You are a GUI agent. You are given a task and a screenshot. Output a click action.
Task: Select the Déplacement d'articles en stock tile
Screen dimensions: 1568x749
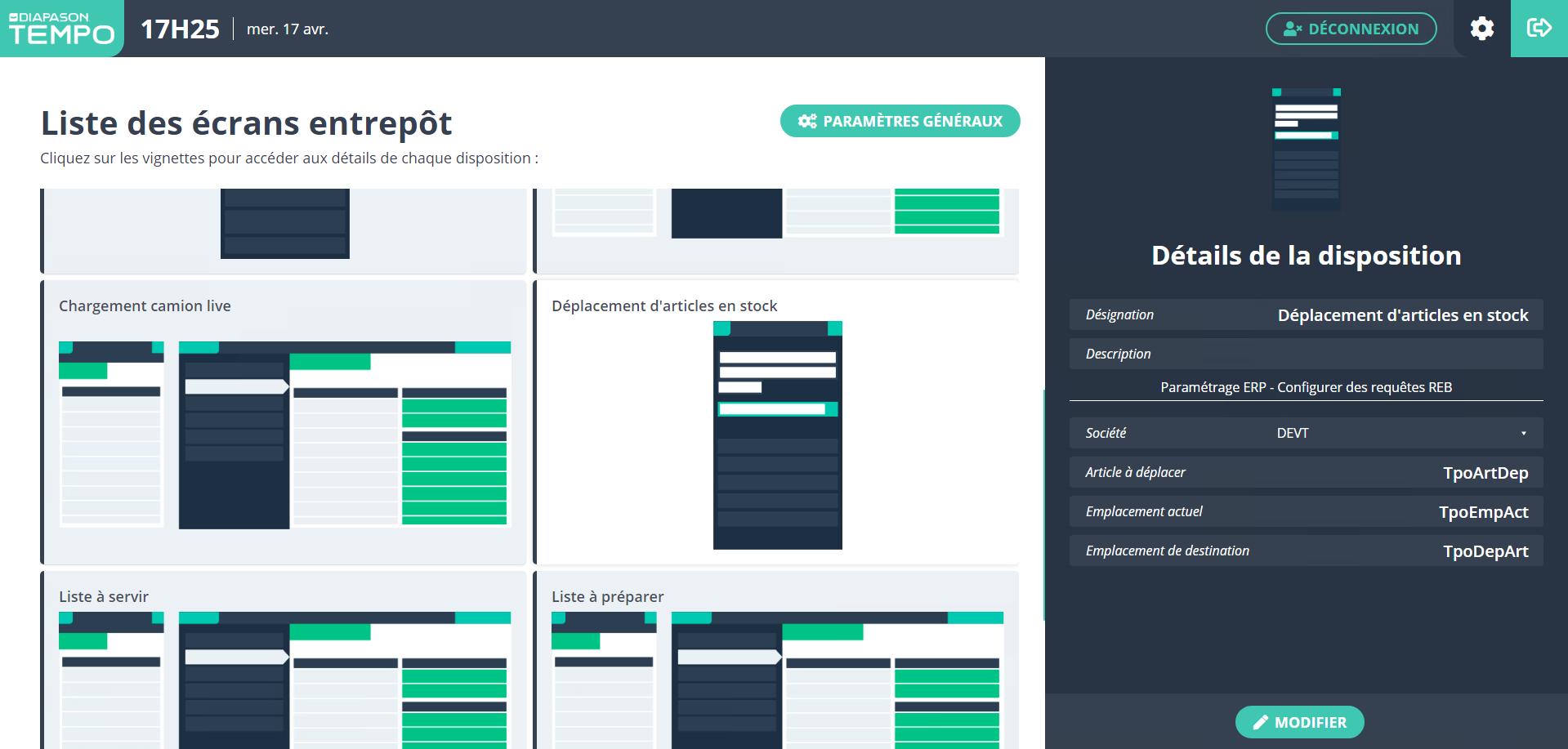click(776, 422)
